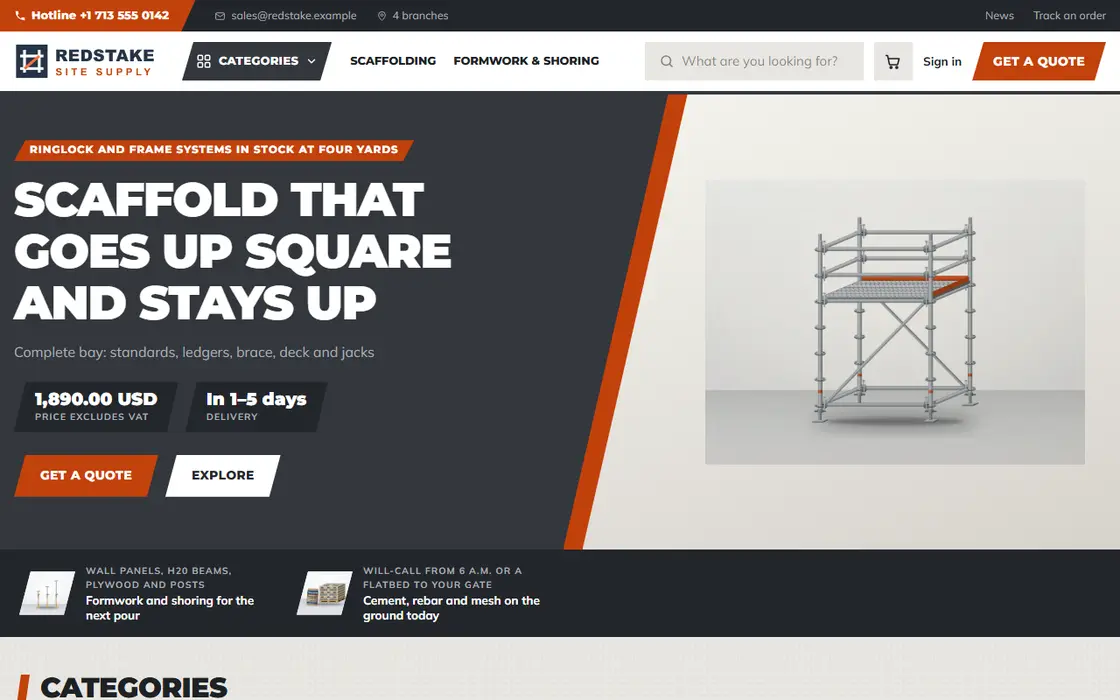Click the REDSTAKE Site Supply wordmark
Image resolution: width=1120 pixels, height=700 pixels.
click(x=104, y=61)
